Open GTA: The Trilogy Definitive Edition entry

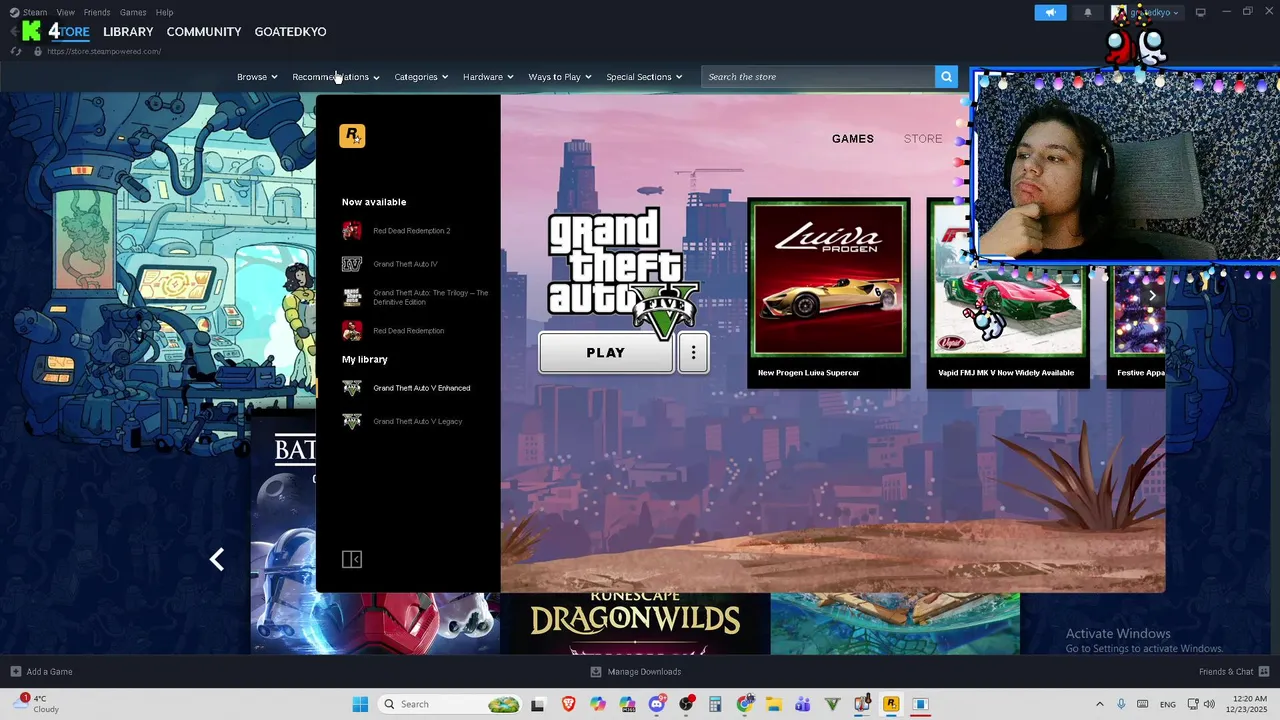click(431, 297)
